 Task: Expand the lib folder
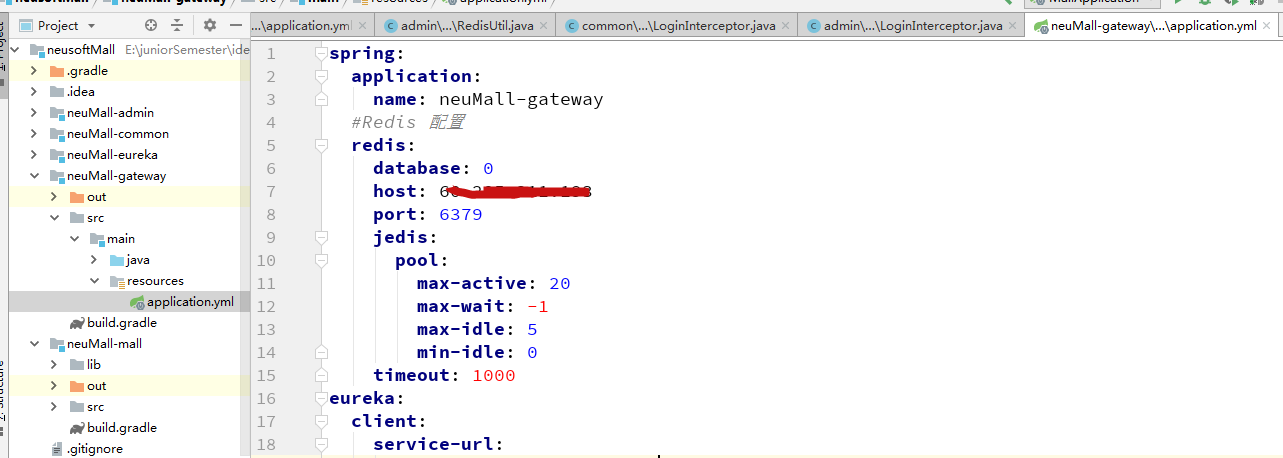(x=55, y=365)
